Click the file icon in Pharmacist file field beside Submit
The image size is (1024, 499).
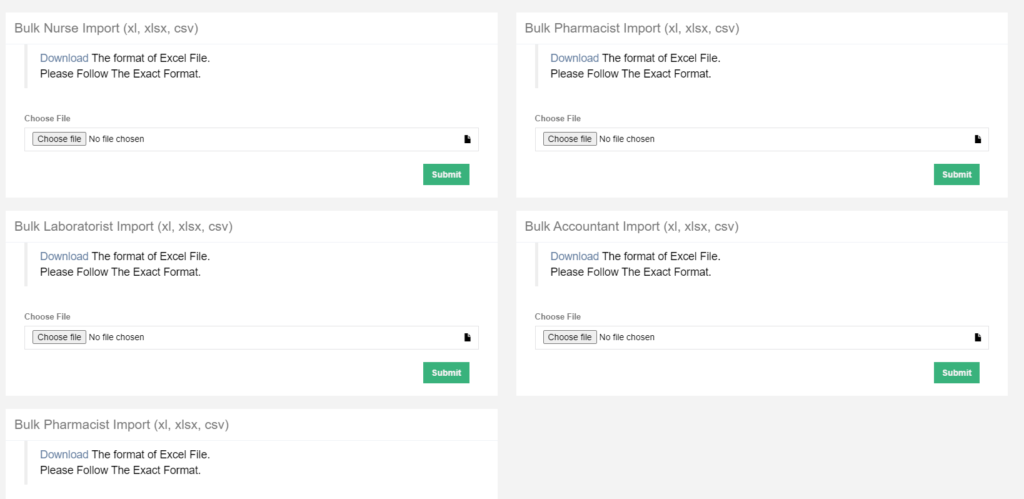pos(978,139)
